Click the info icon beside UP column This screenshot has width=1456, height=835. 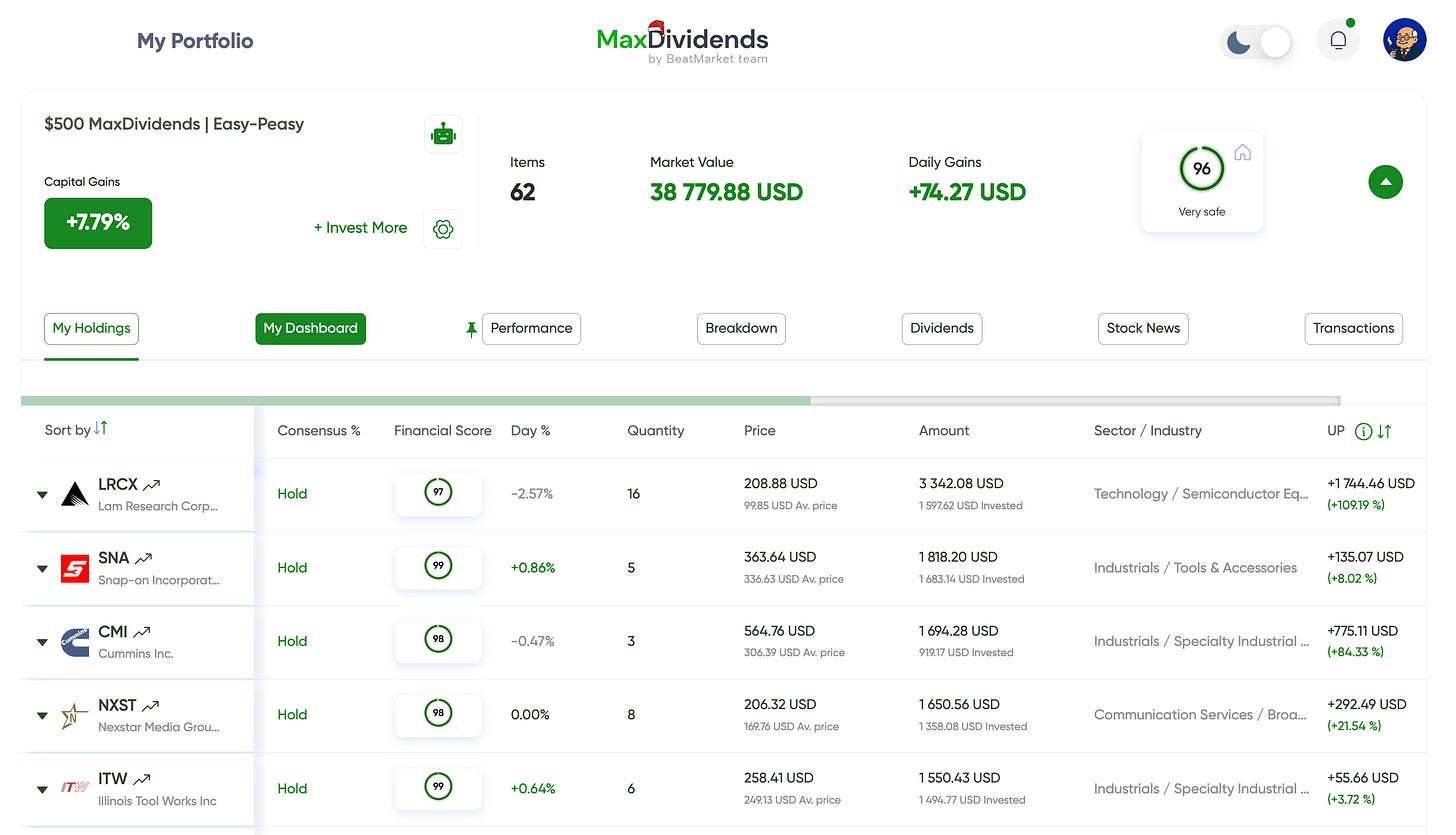[x=1363, y=432]
